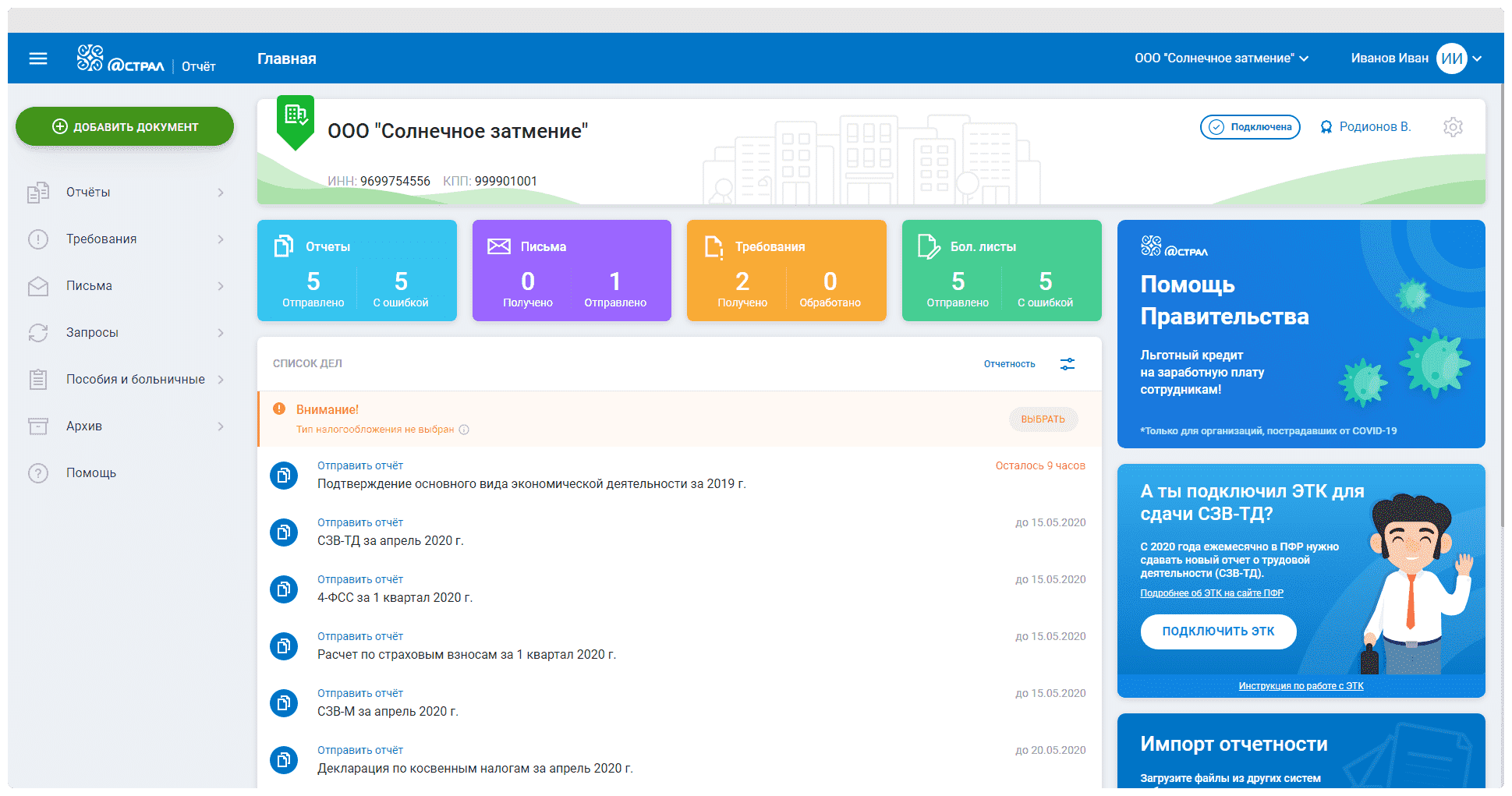Viewport: 1512px width, 796px height.
Task: Click Отправить отчёт for 4-ФСС
Action: click(360, 579)
